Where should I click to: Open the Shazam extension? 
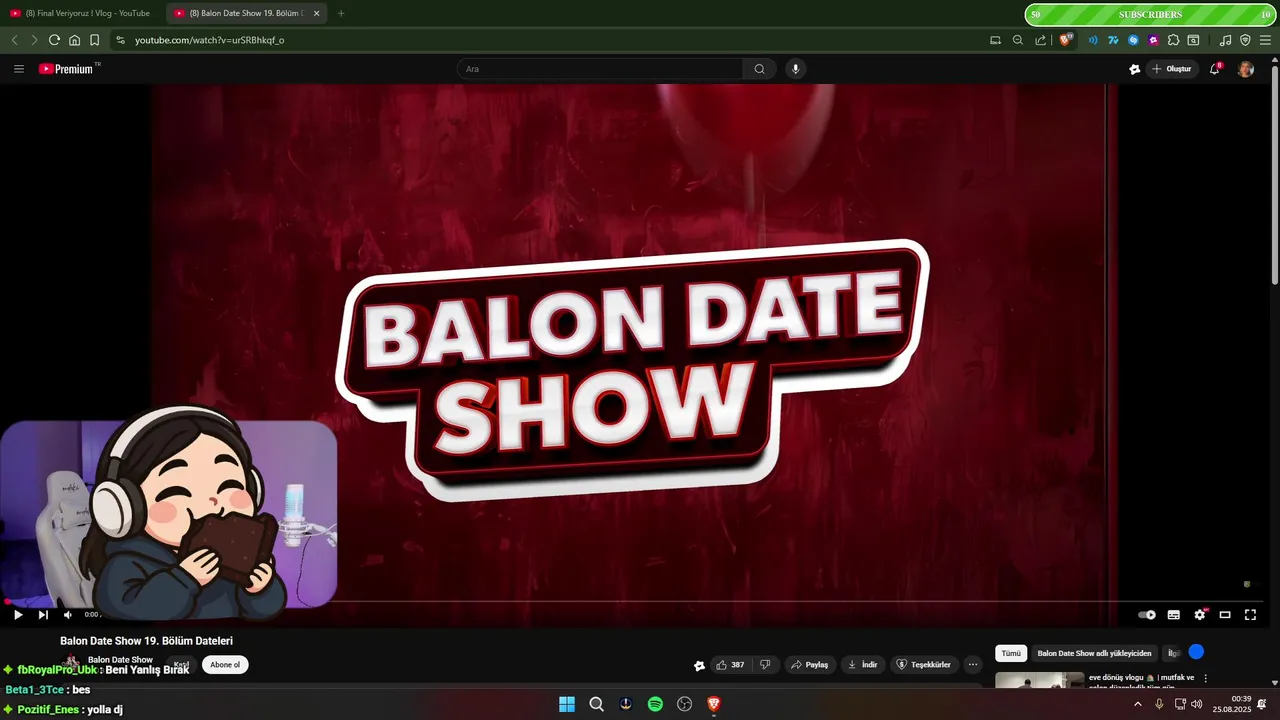point(1133,40)
